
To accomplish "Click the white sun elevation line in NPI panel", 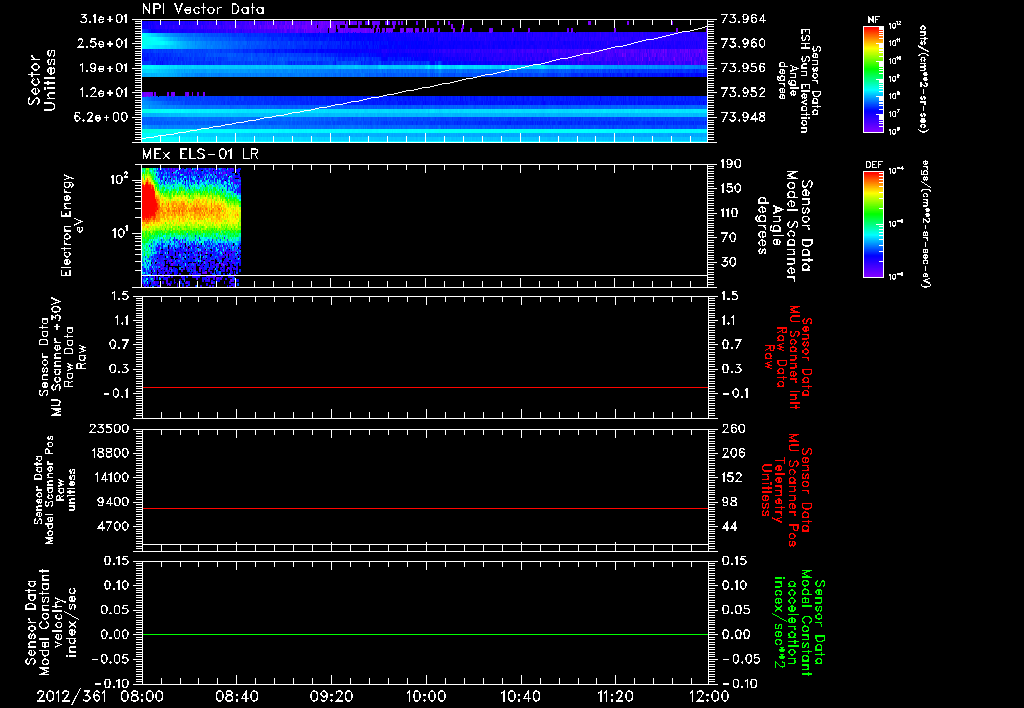I will point(425,85).
